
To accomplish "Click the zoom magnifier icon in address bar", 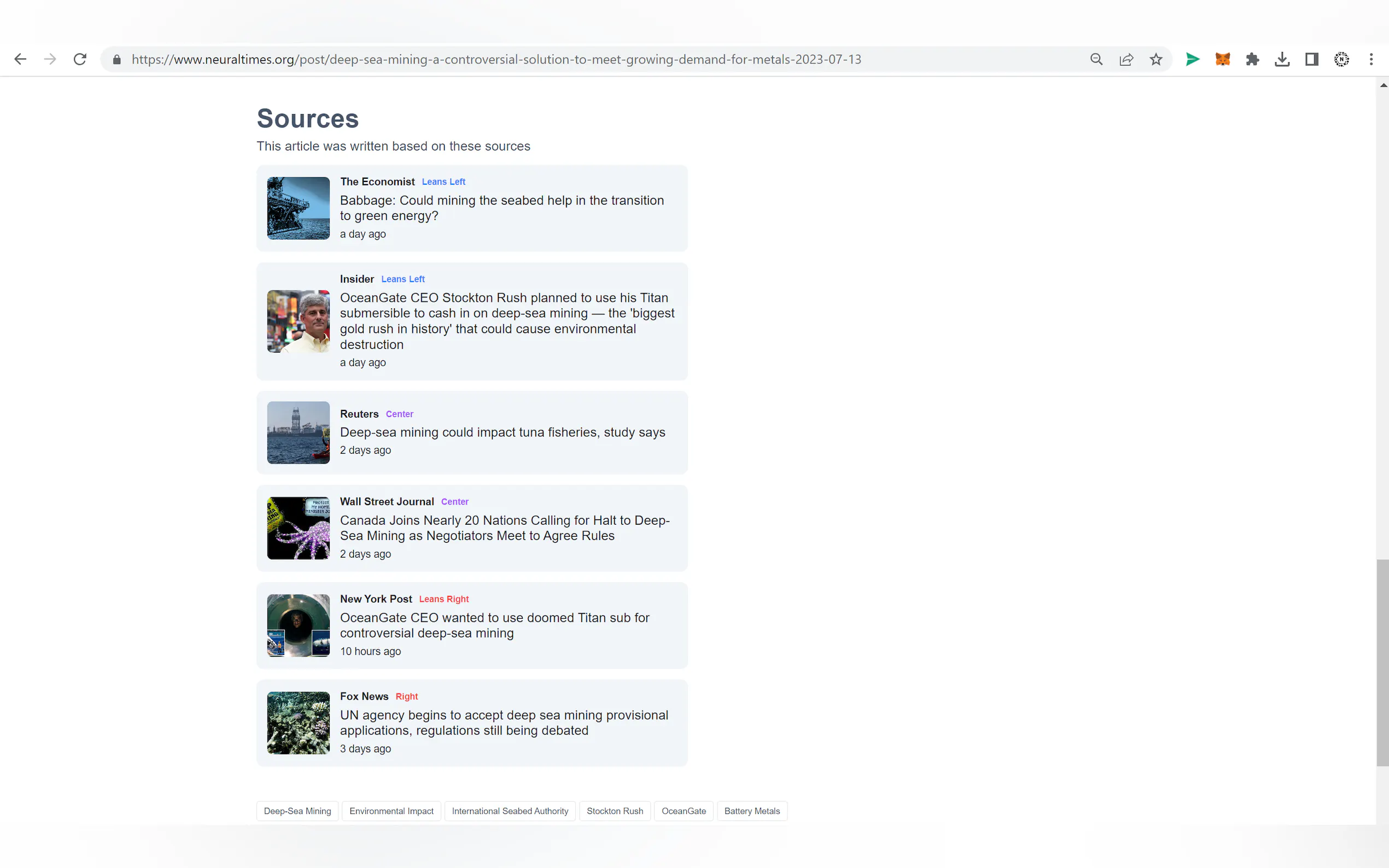I will (x=1096, y=59).
